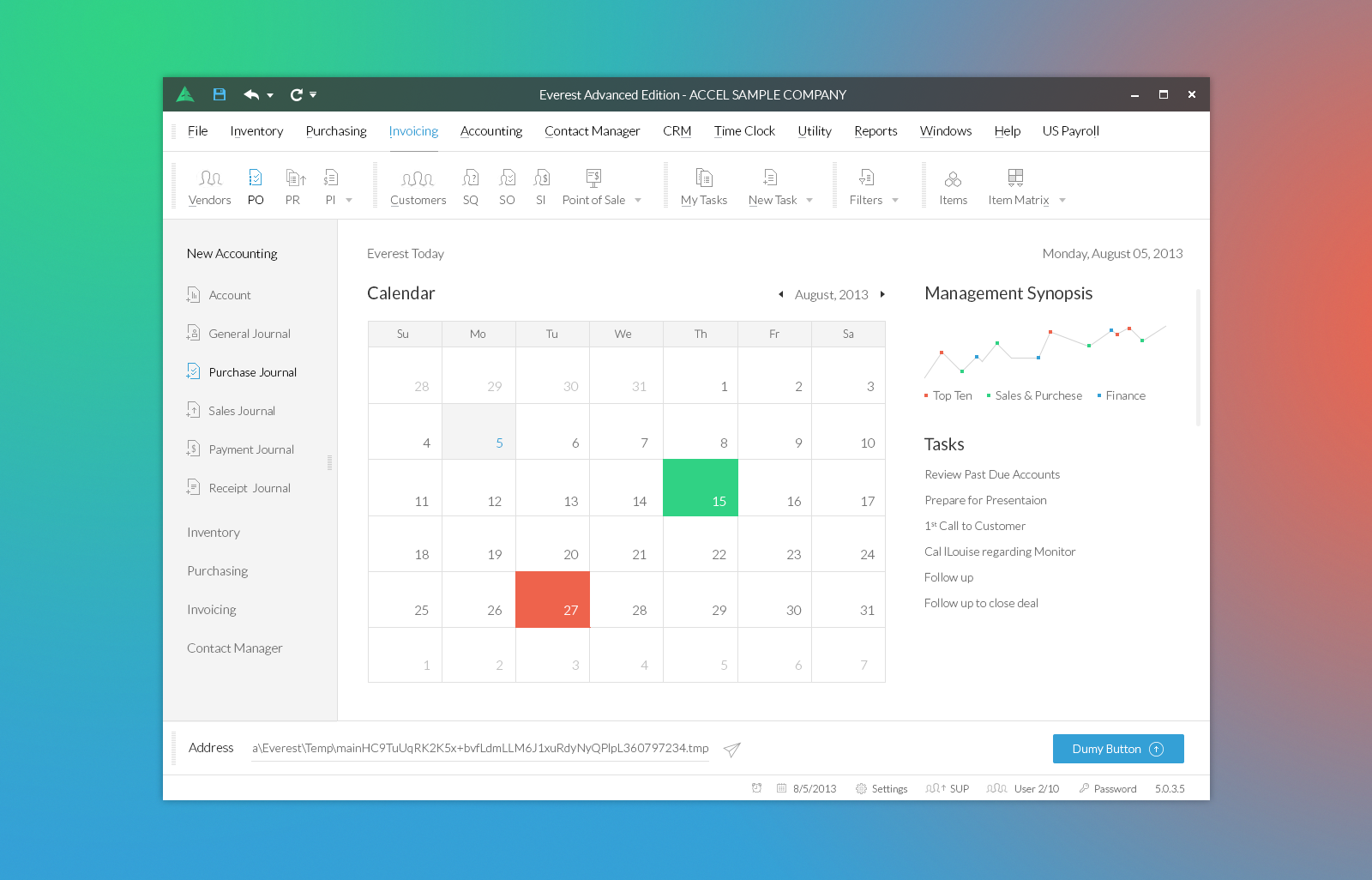Open the File menu

198,131
